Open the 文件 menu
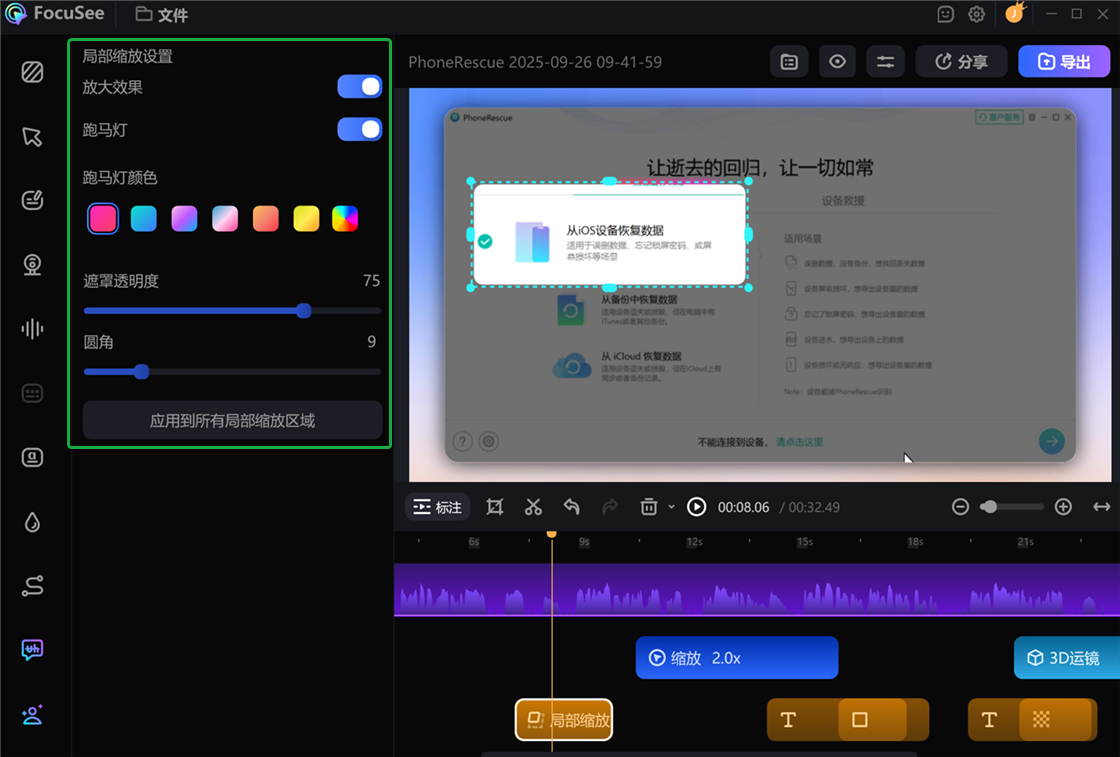 tap(162, 15)
